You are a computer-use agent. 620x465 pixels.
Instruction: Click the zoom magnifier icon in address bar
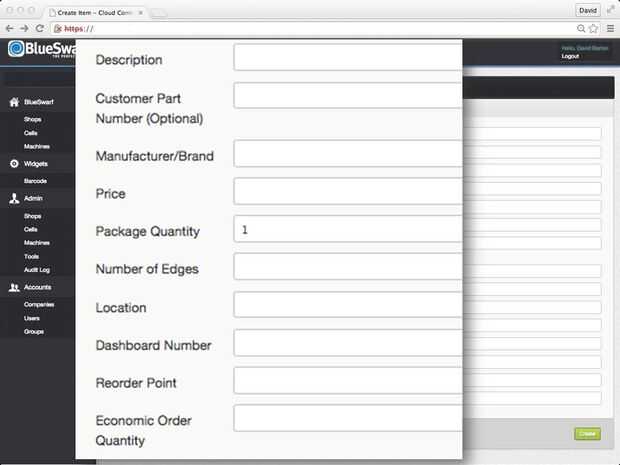[581, 28]
